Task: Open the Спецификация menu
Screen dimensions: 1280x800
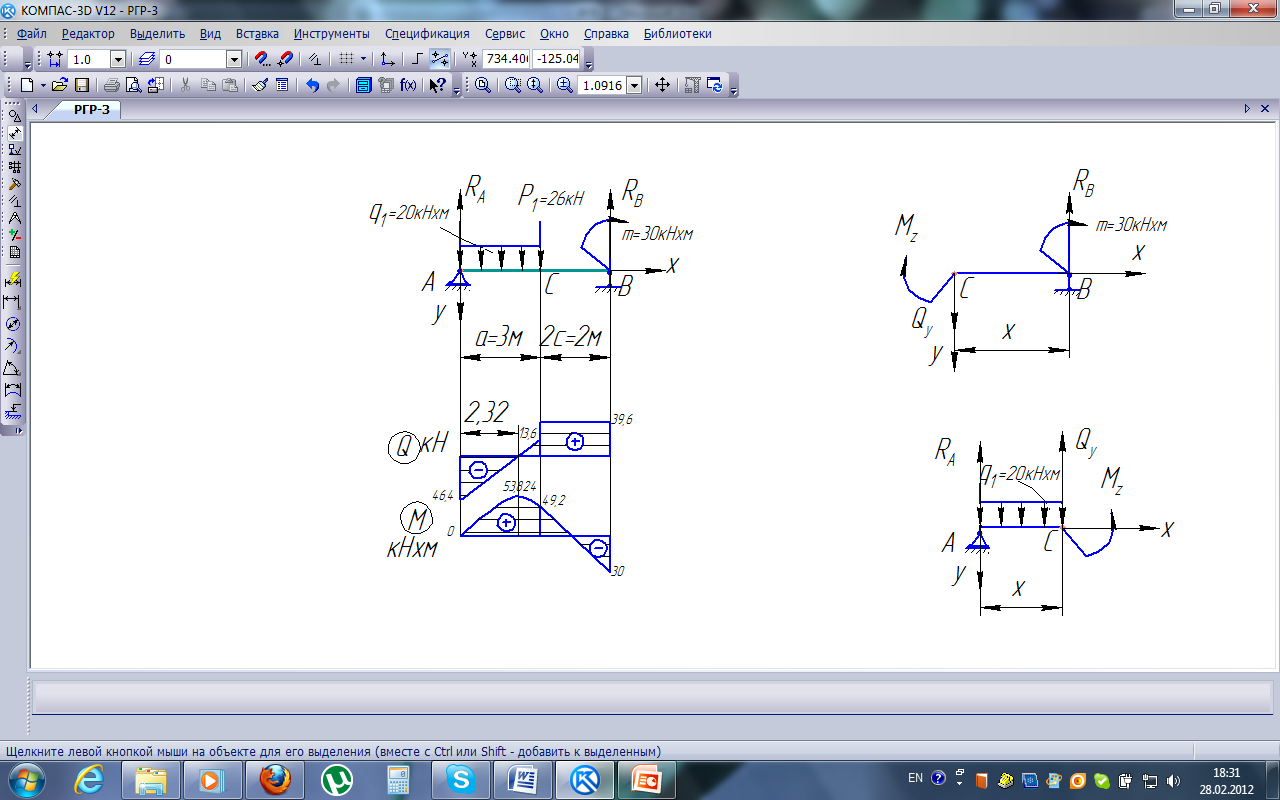Action: tap(427, 33)
